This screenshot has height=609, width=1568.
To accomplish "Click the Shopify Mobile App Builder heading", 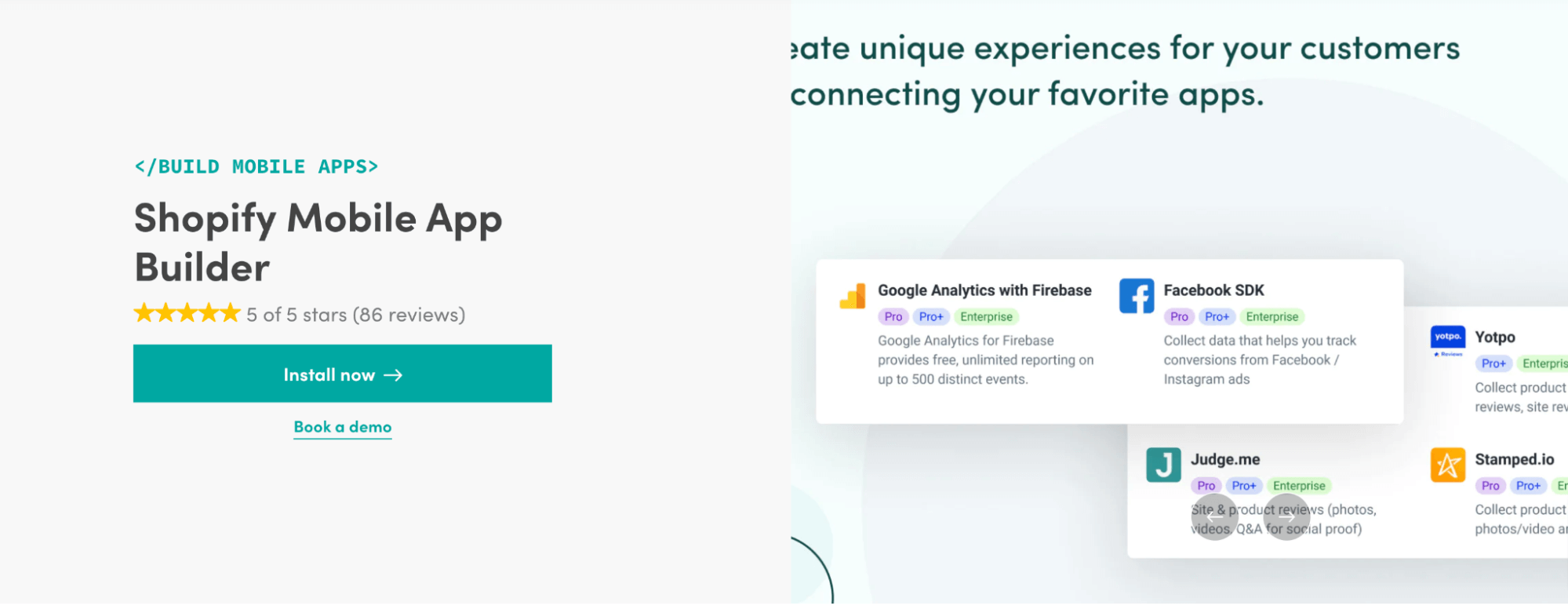I will [x=318, y=242].
